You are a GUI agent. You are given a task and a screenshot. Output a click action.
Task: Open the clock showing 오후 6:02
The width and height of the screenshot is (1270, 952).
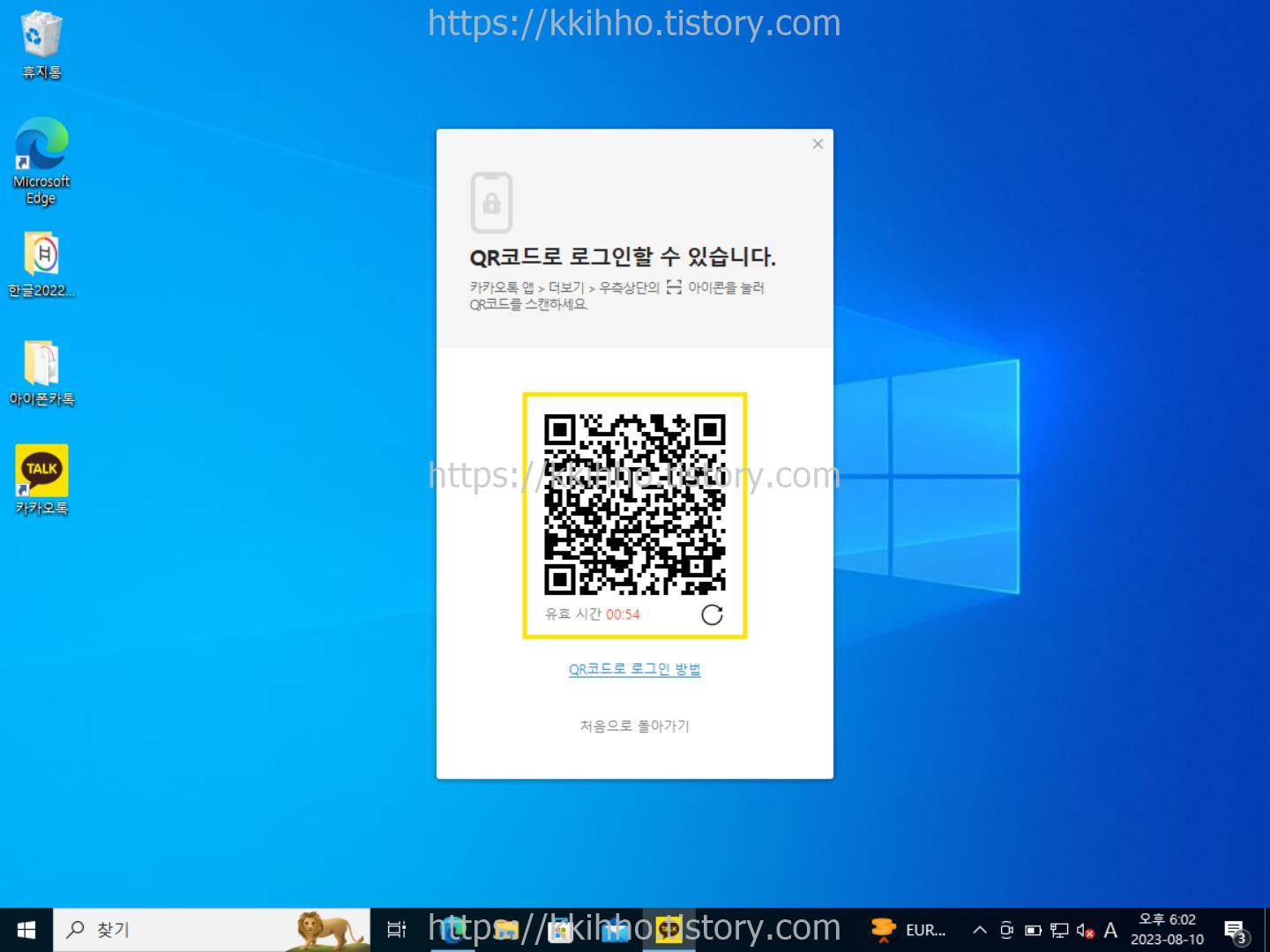pos(1167,930)
